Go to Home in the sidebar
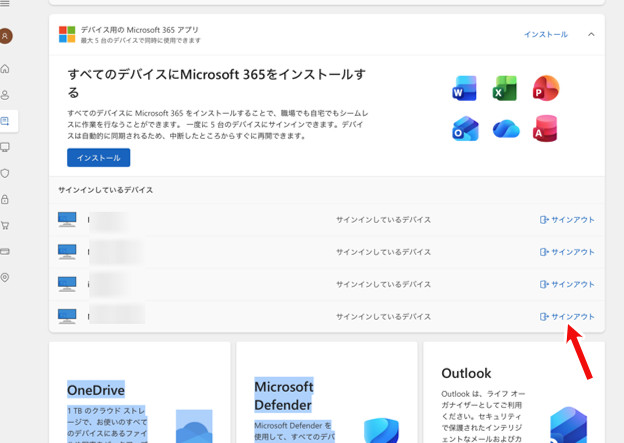Image resolution: width=624 pixels, height=443 pixels. (x=5, y=68)
